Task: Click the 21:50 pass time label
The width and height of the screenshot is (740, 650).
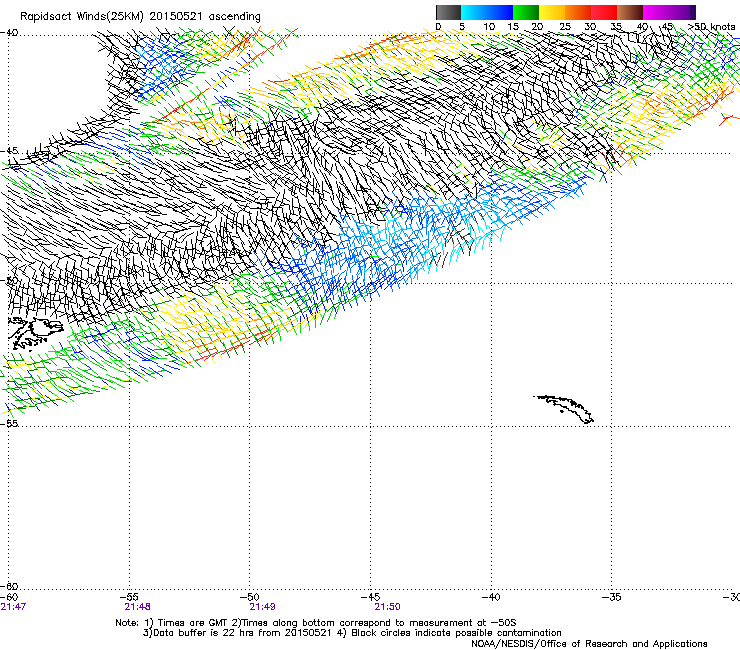Action: click(x=387, y=607)
